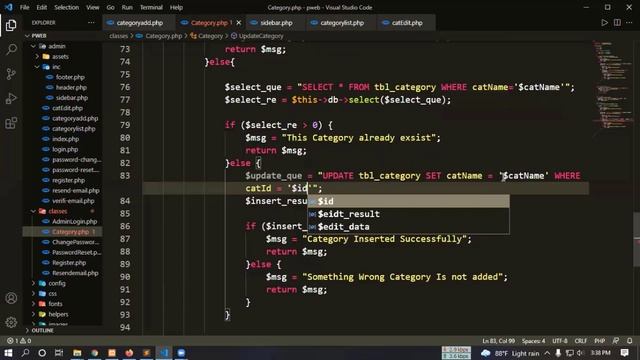Viewport: 640px width, 360px height.
Task: Click the editor vertical scrollbar thumb
Action: tap(636, 240)
